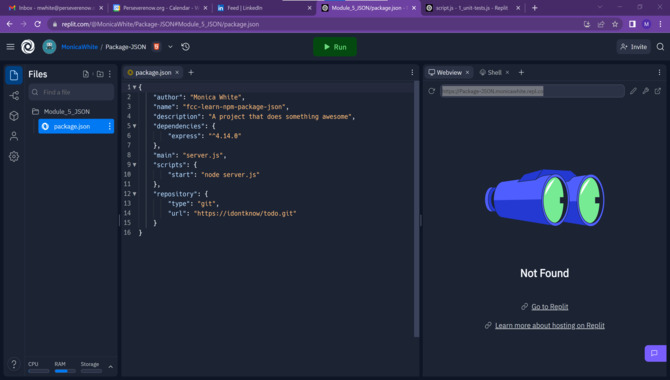Switch to the Shell tab
The height and width of the screenshot is (380, 670).
point(491,73)
